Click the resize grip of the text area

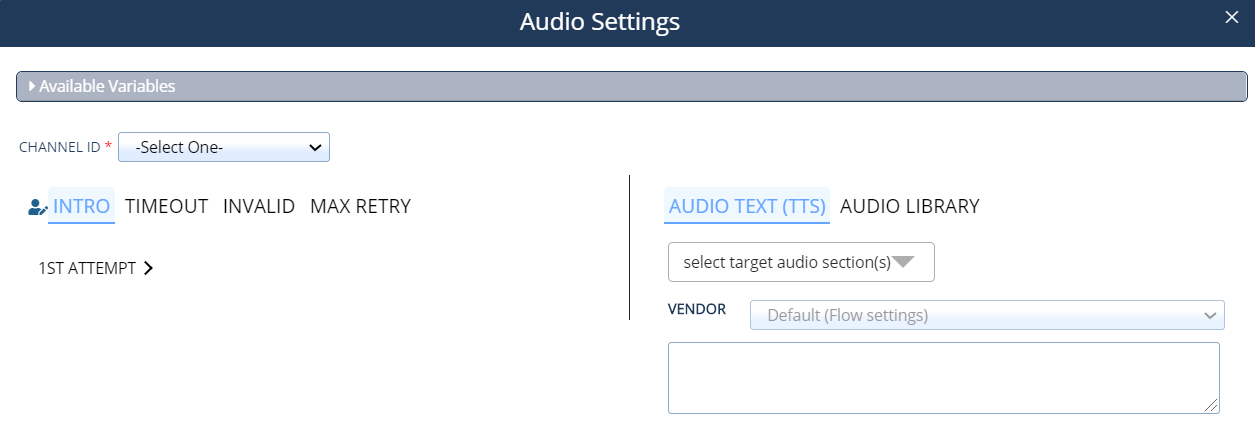click(1212, 406)
